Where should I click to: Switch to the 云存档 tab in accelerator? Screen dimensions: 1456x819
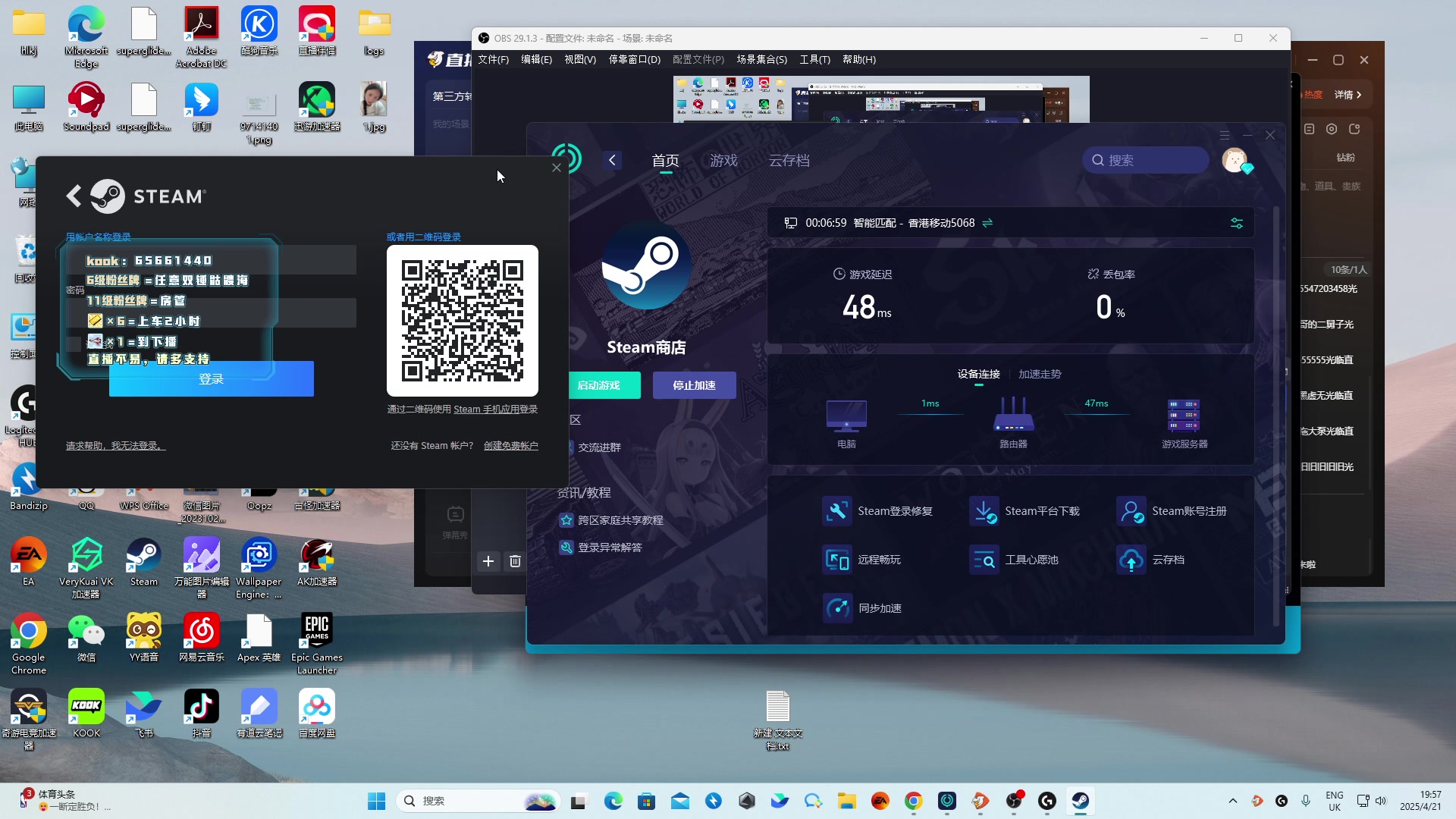789,160
